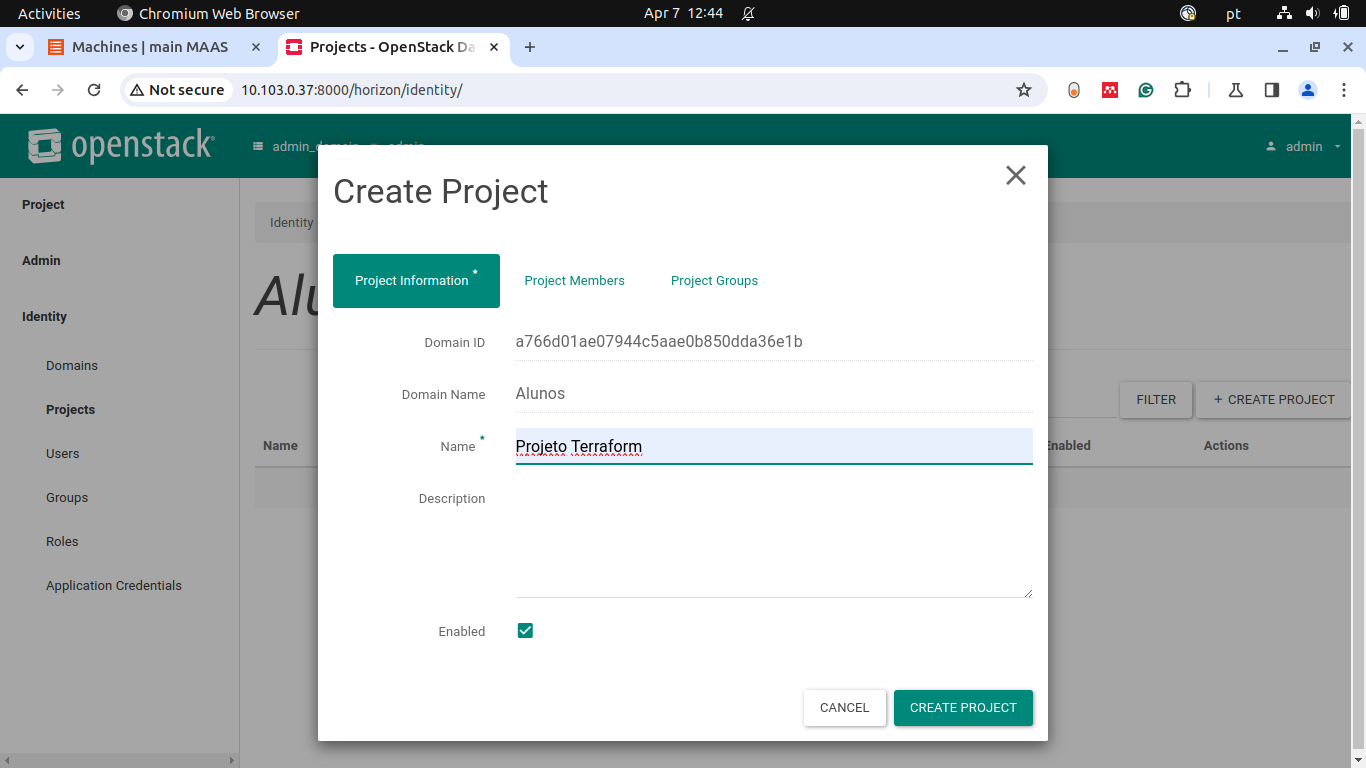Click the Identity breadcrumb

[291, 222]
